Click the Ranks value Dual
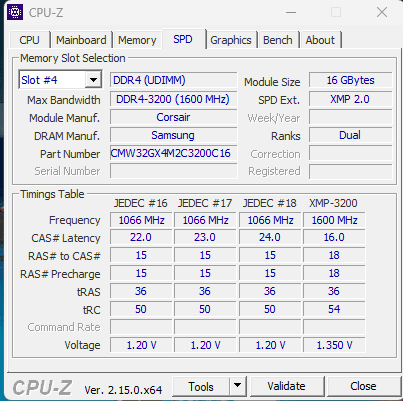Image resolution: width=403 pixels, height=401 pixels. 350,135
